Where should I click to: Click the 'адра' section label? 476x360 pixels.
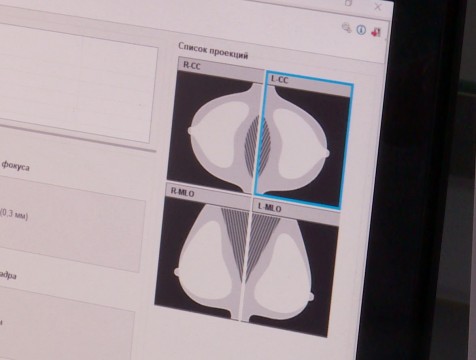click(x=7, y=275)
